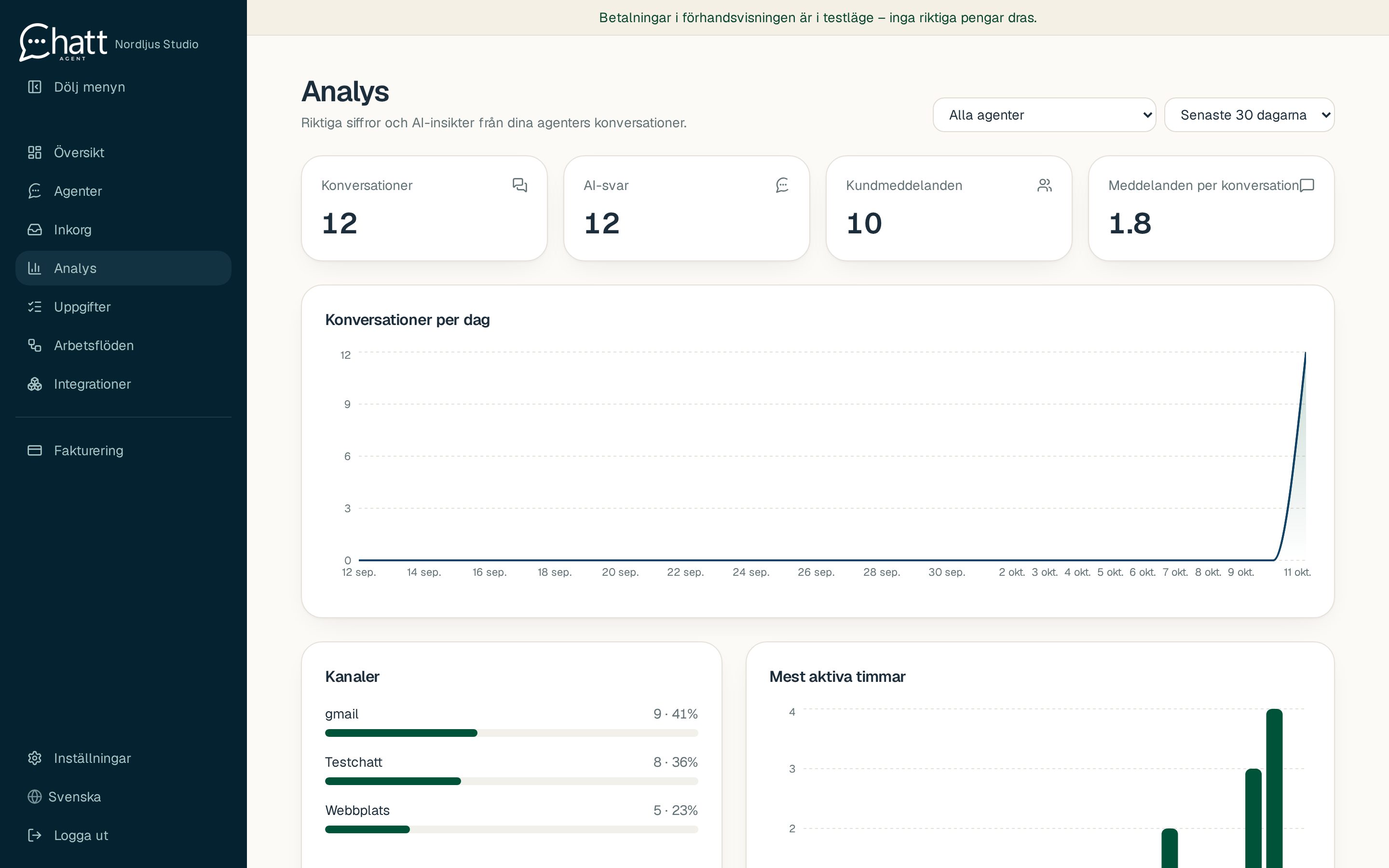Click the Testchatt channel progress bar
1389x868 pixels.
[x=511, y=781]
